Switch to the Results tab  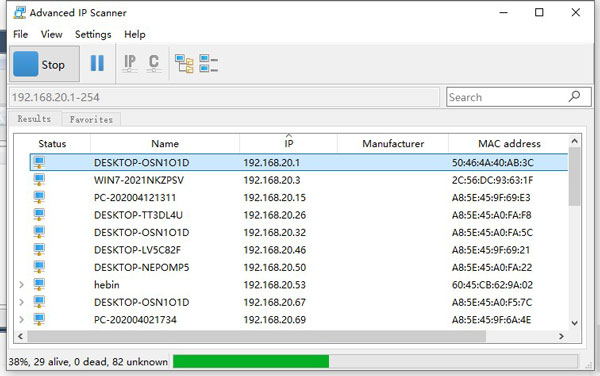[x=34, y=119]
